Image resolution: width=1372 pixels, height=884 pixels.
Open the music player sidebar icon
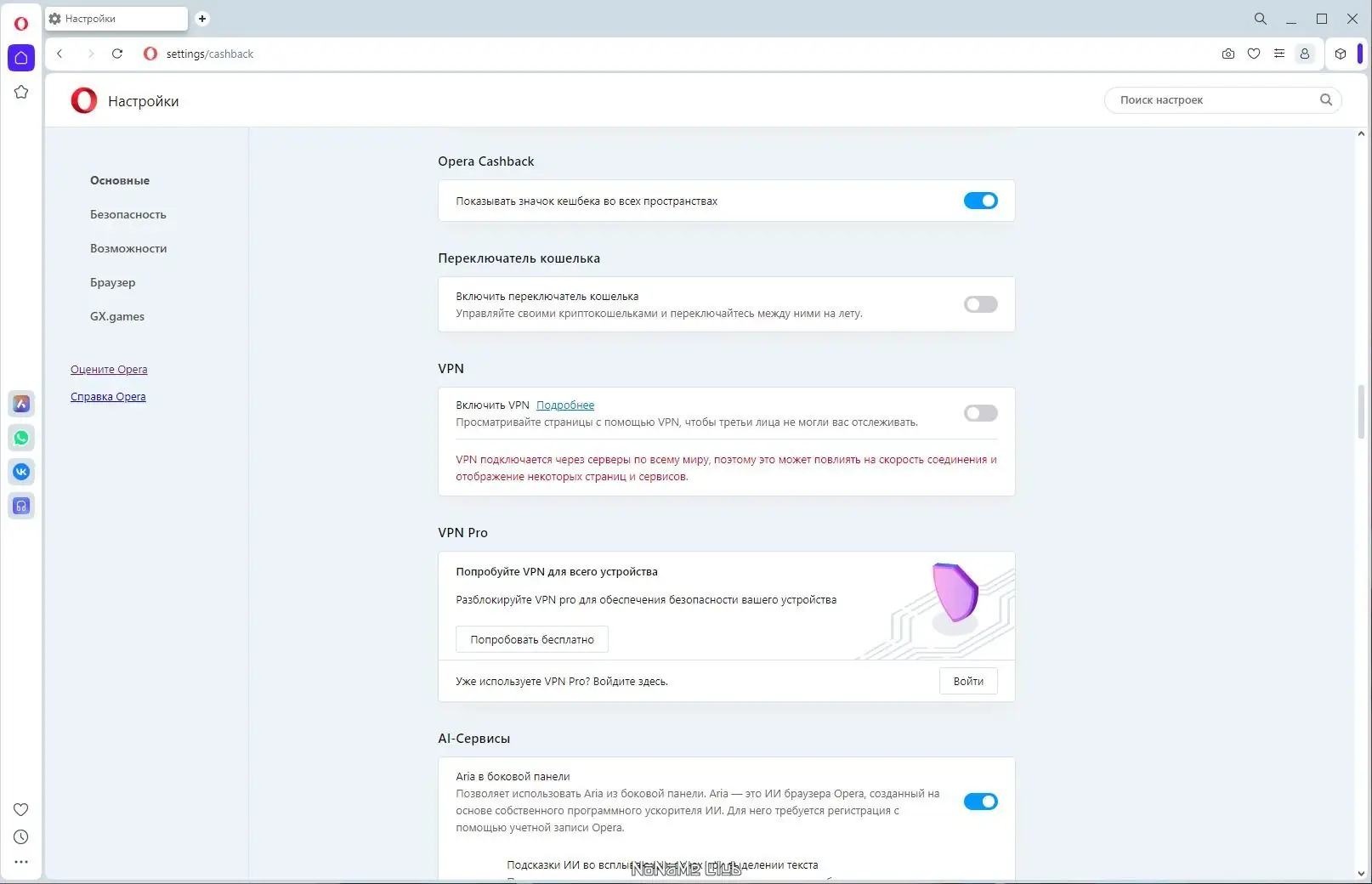tap(21, 506)
